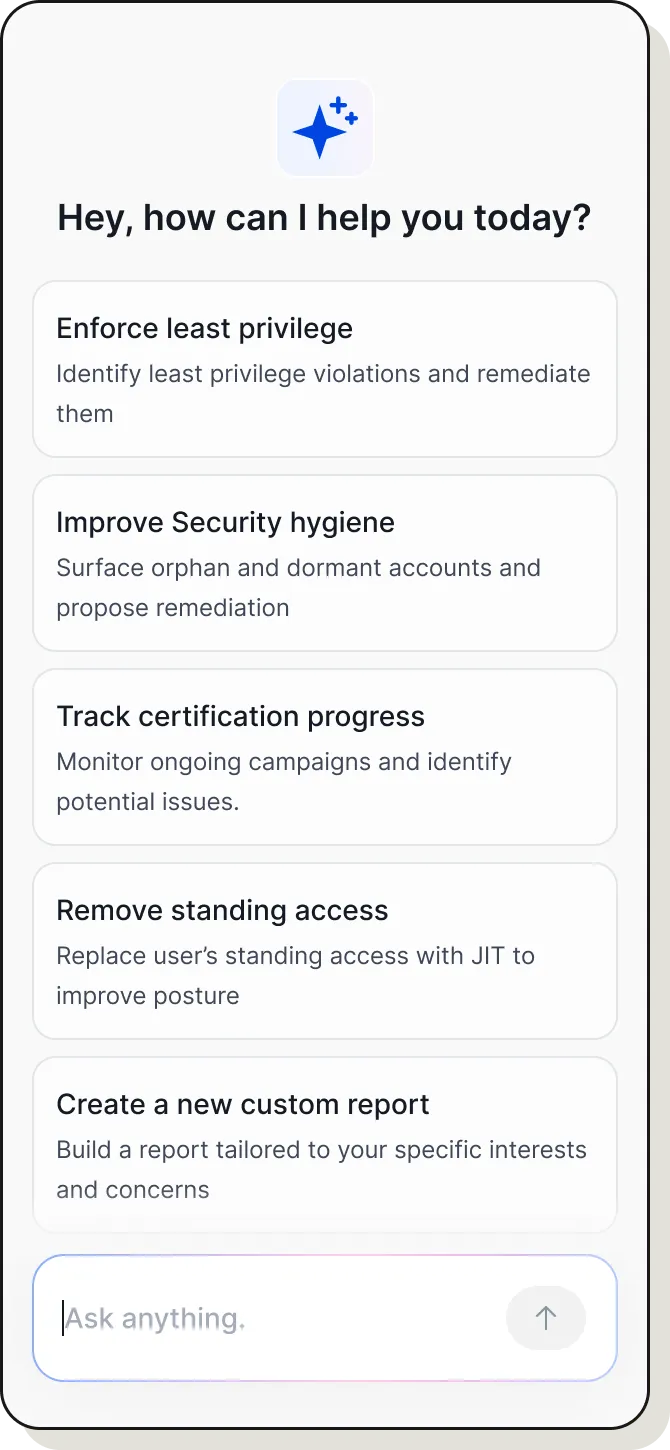This screenshot has height=1450, width=670.
Task: Tap the circular submit icon beside the input
Action: click(546, 1318)
